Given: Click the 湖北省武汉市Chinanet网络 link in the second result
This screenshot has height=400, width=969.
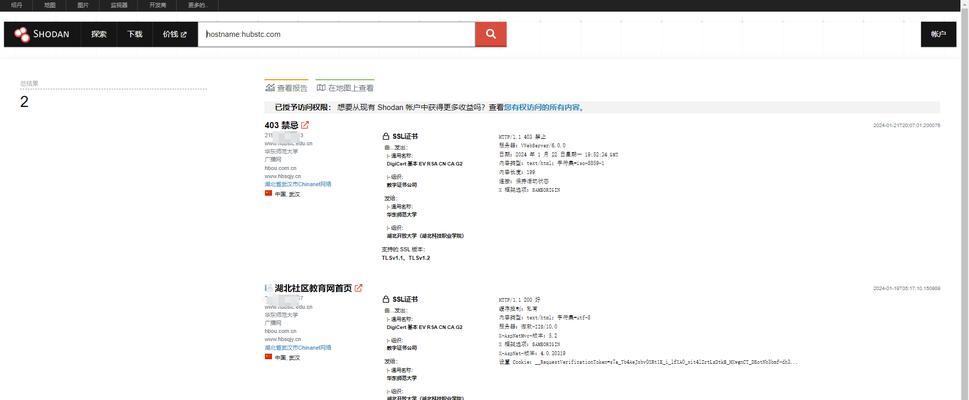Looking at the screenshot, I should coord(298,347).
